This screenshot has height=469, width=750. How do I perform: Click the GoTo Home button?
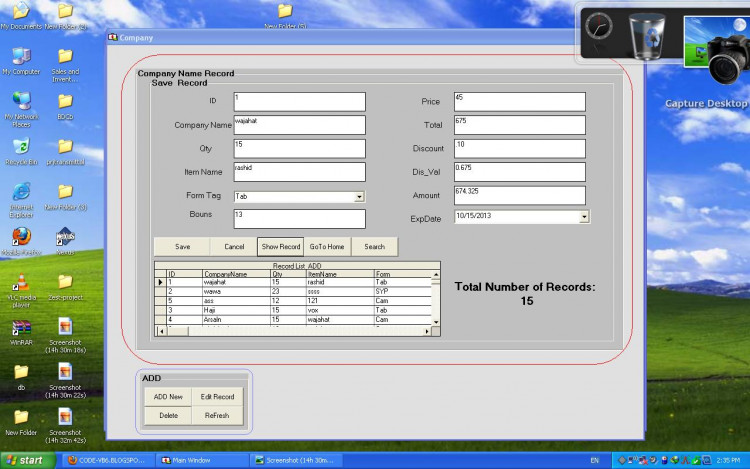327,247
